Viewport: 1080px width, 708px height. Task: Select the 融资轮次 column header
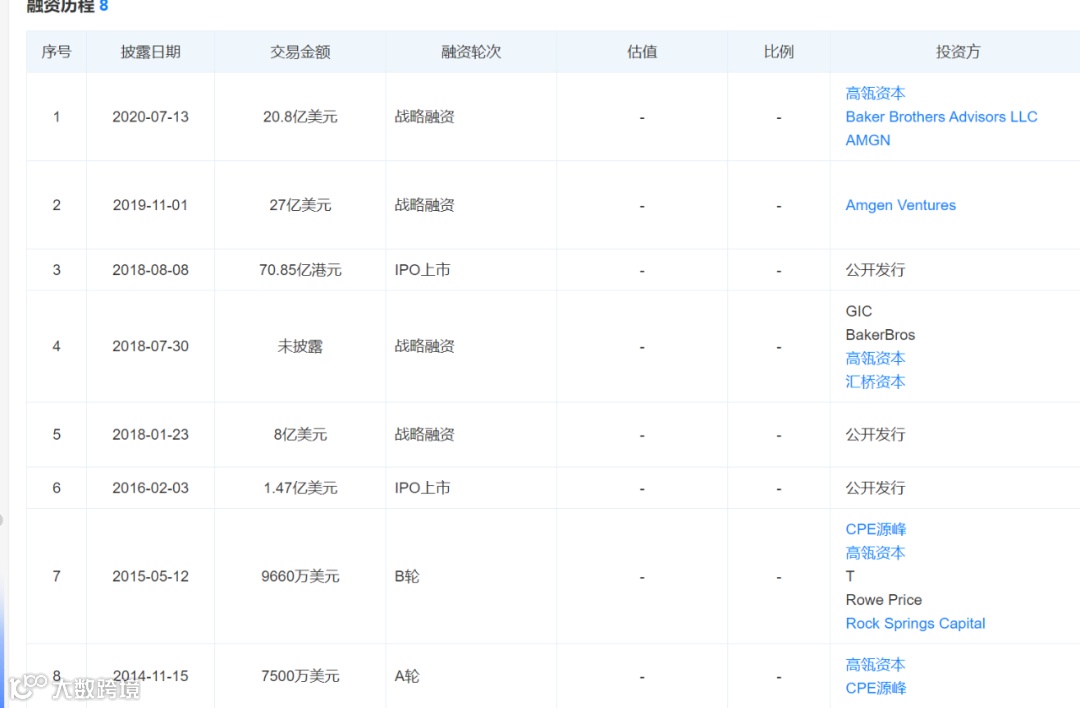coord(471,52)
